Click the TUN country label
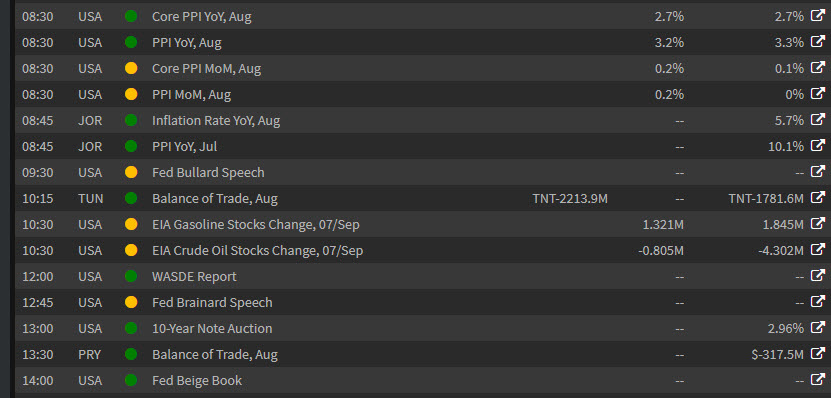 click(x=90, y=199)
